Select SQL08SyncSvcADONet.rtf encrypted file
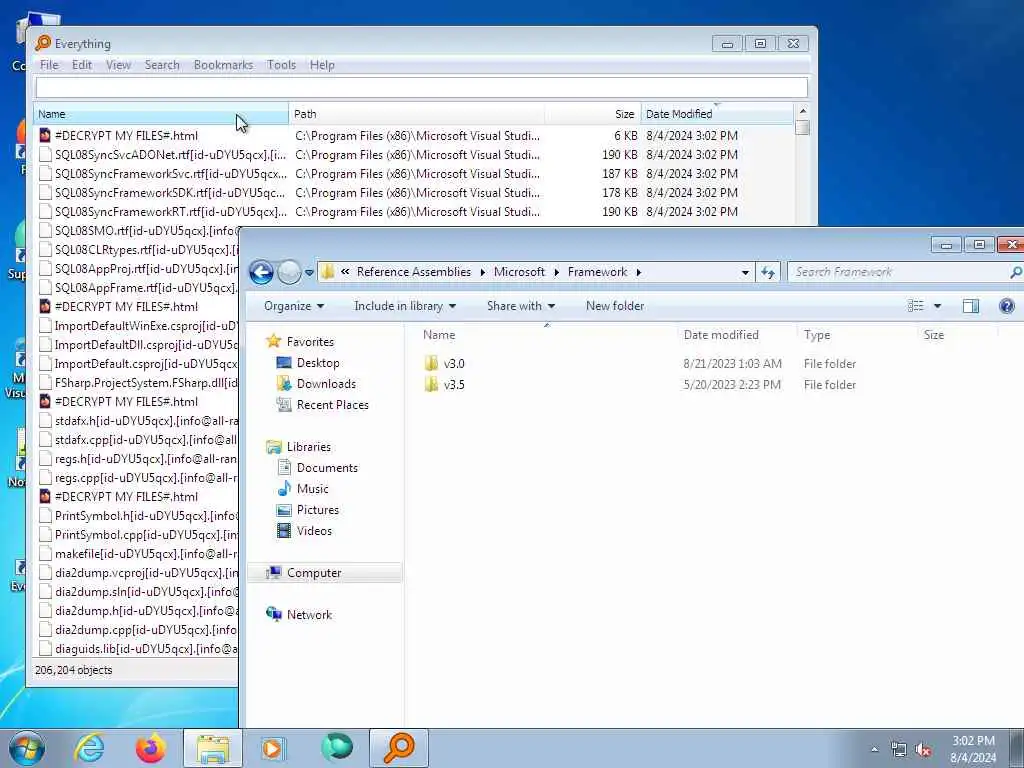The height and width of the screenshot is (768, 1024). [x=170, y=155]
